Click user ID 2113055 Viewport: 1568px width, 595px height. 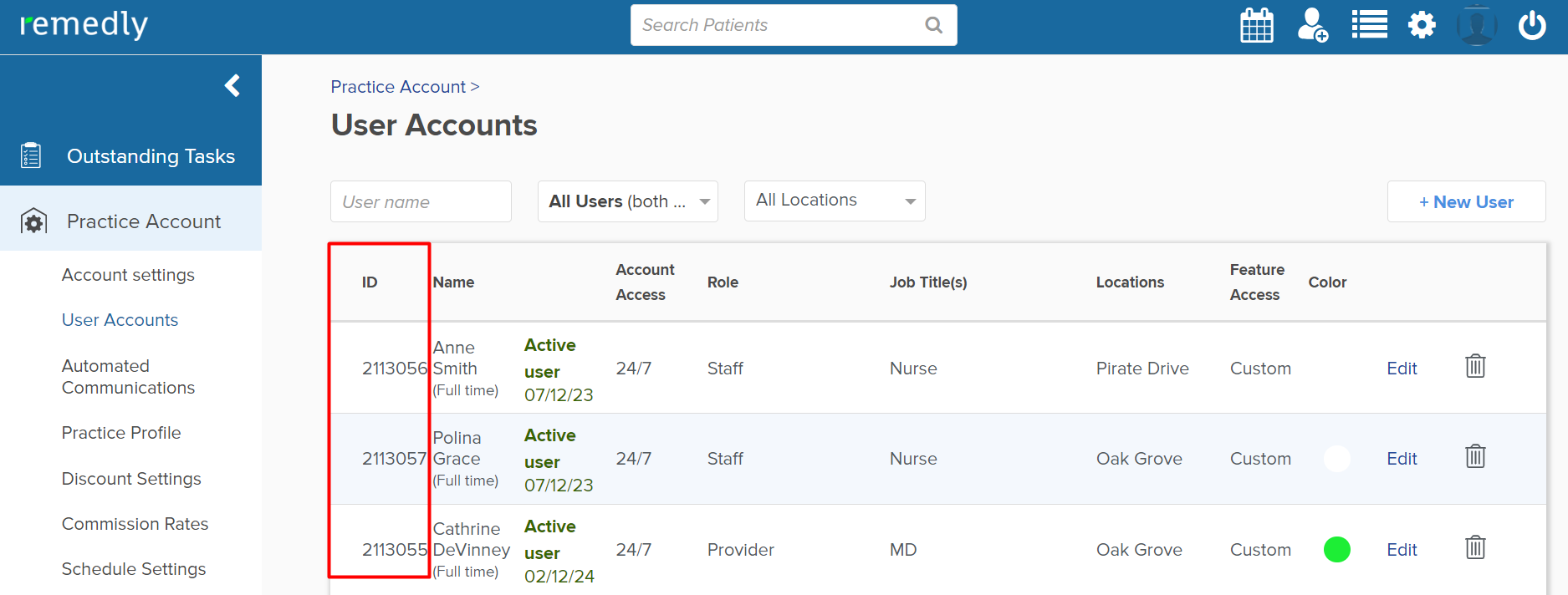pos(395,550)
